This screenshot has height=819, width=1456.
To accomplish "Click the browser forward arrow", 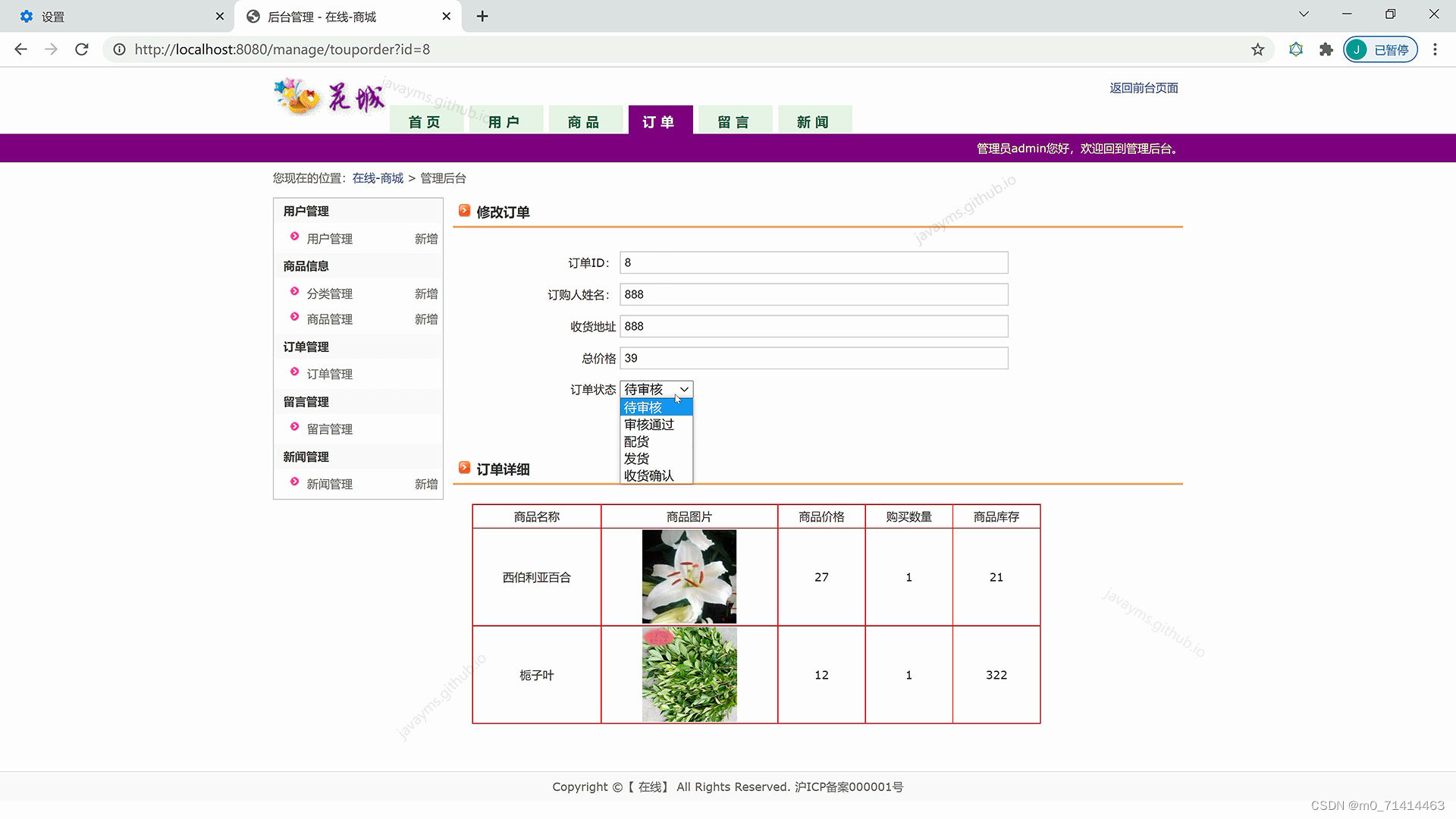I will pos(51,49).
